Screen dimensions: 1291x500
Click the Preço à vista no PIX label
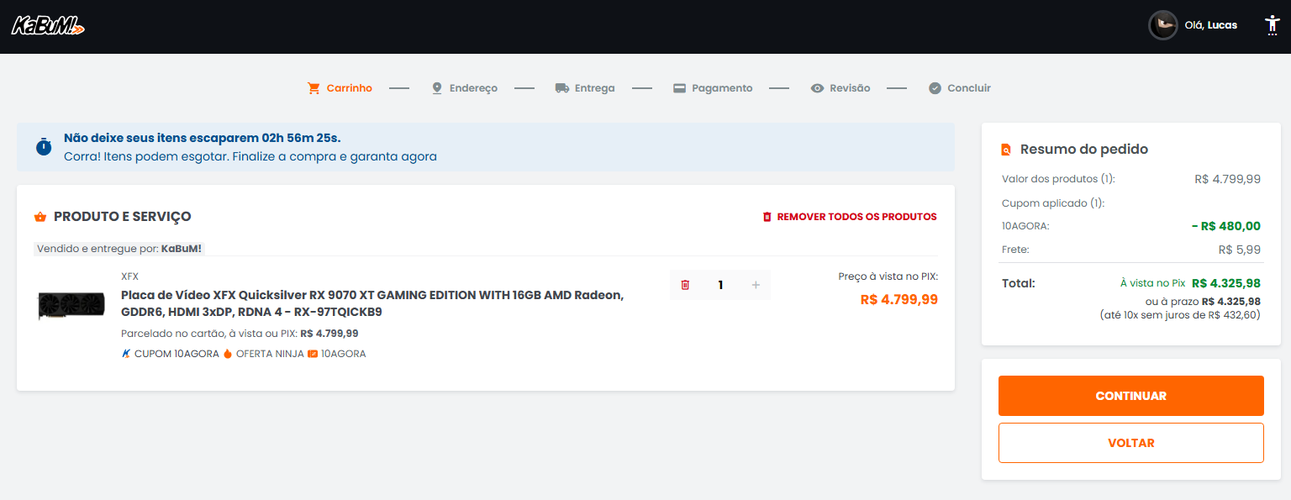click(x=888, y=276)
